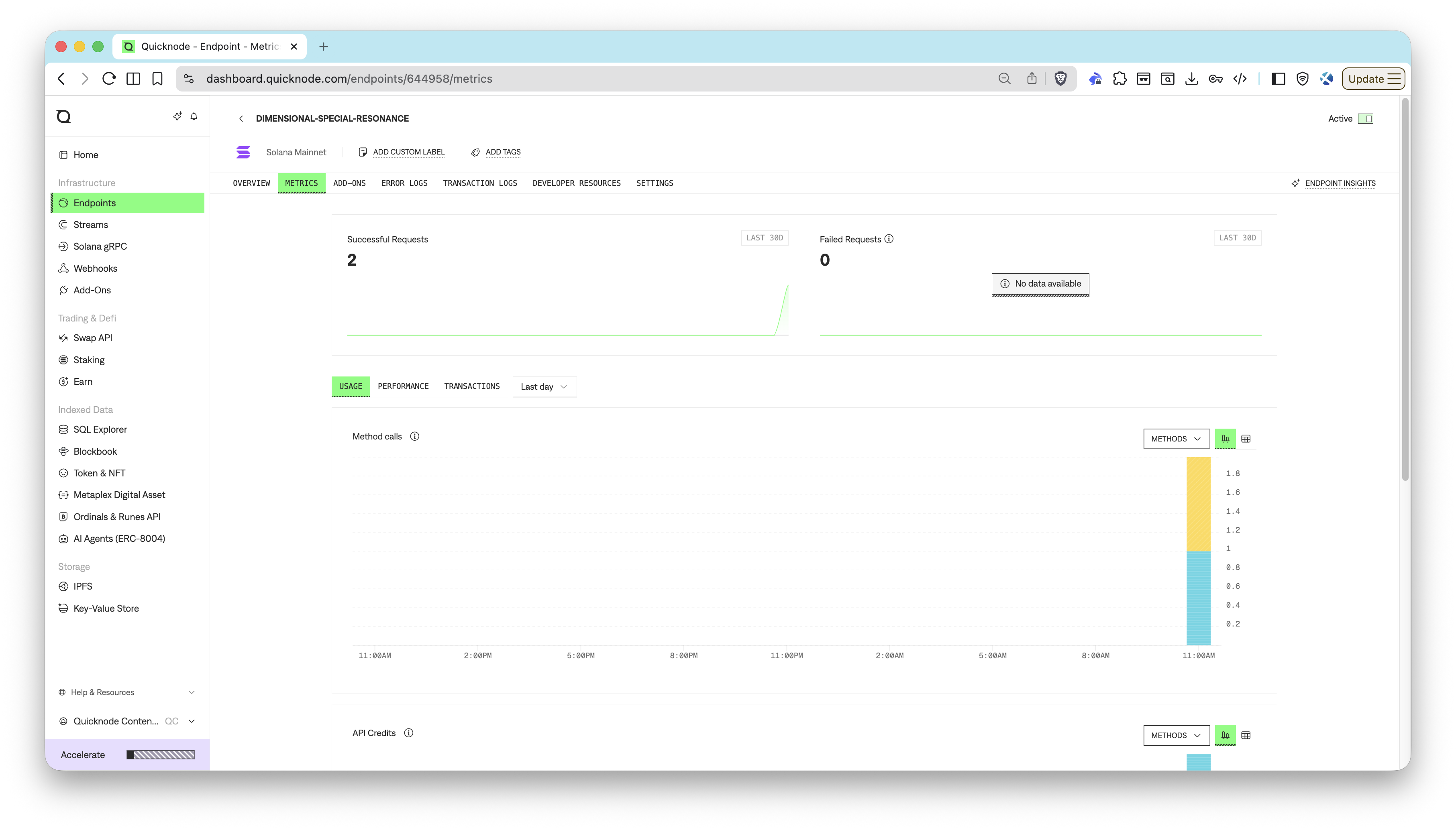Expand the Quicknode Content account switcher
Screen dimensions: 1456x830
point(128,721)
